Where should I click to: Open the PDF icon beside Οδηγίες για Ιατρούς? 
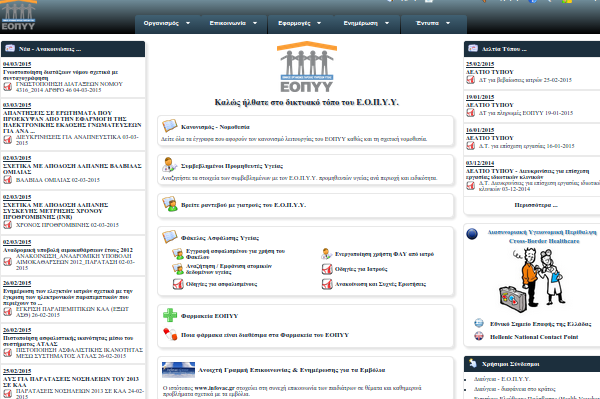pyautogui.click(x=327, y=269)
